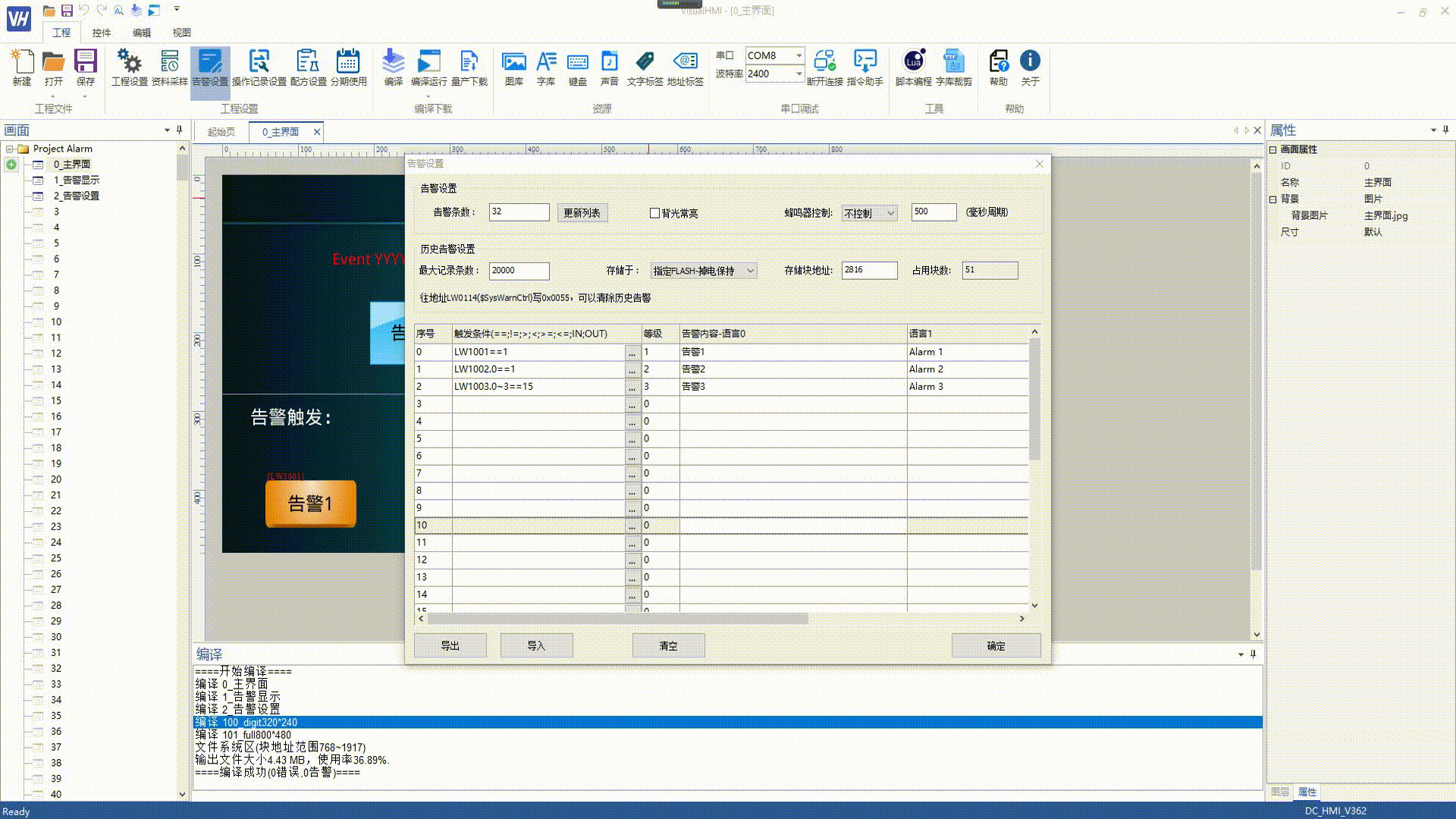Open the 声音 sound resource icon
1456x819 pixels.
(x=609, y=63)
